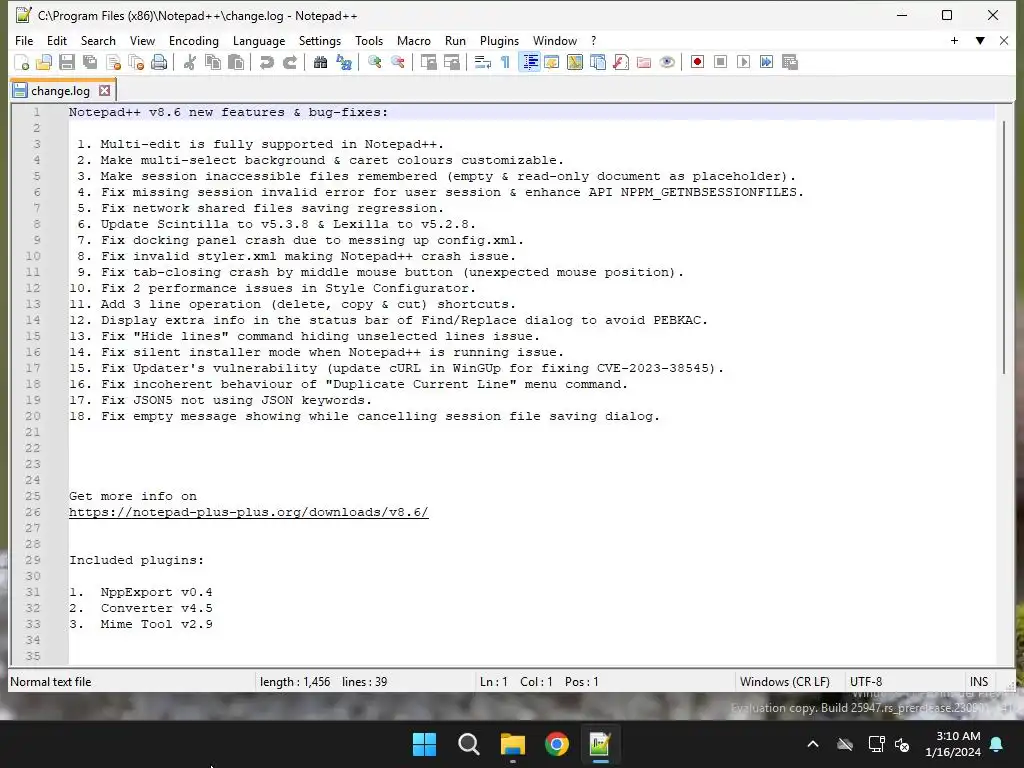1024x768 pixels.
Task: Cut selection with the scissors icon
Action: coord(190,63)
